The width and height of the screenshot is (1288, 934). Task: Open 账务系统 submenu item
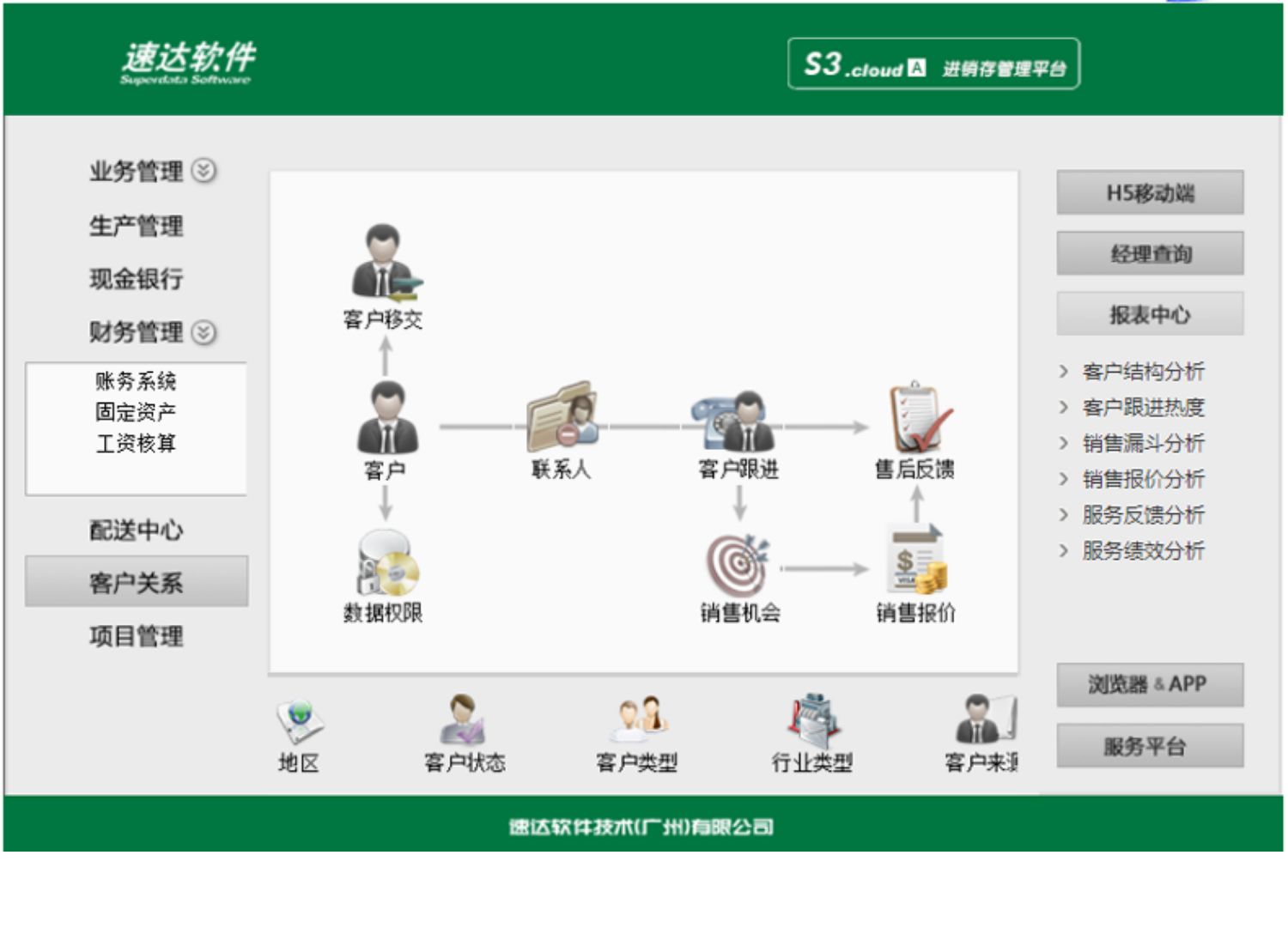point(136,380)
